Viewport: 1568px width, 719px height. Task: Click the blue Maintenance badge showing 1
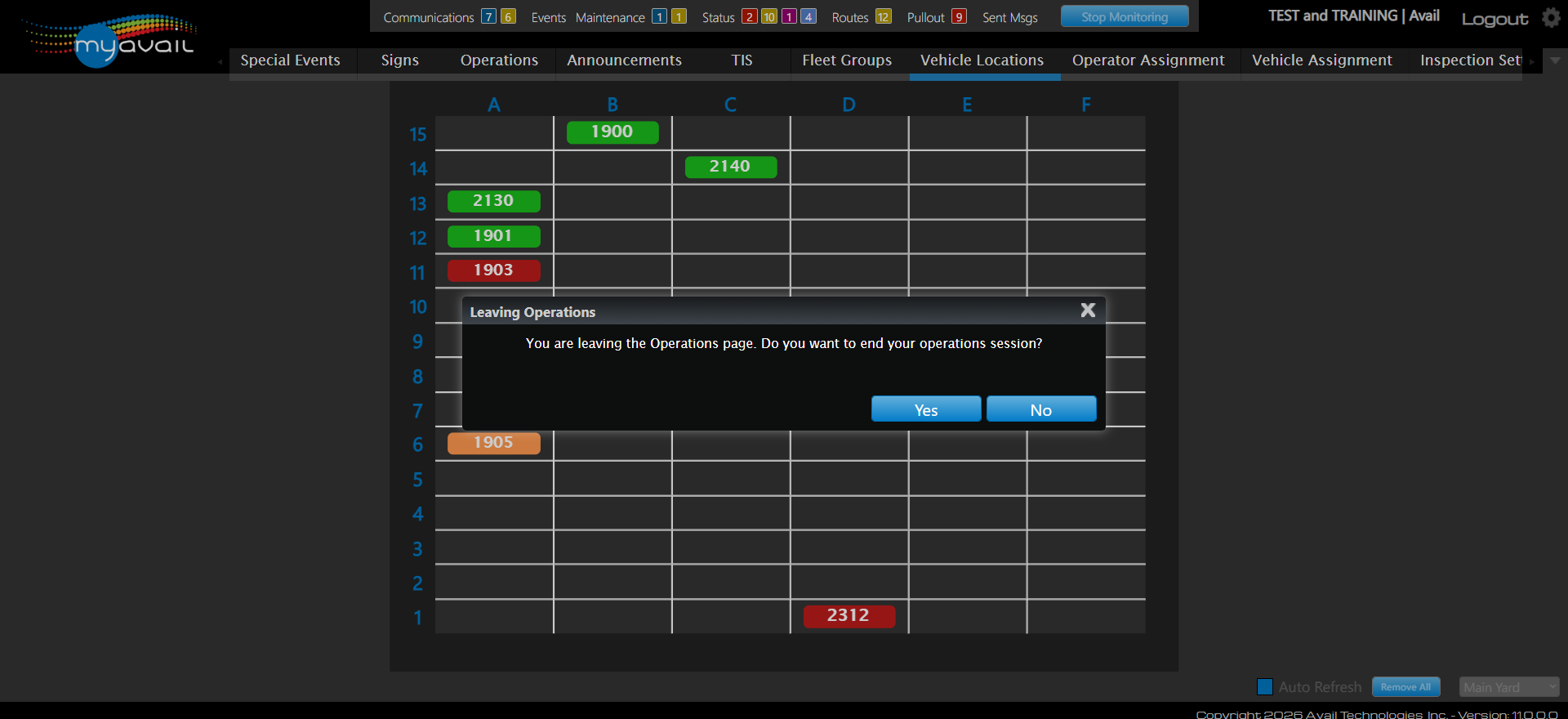(659, 17)
